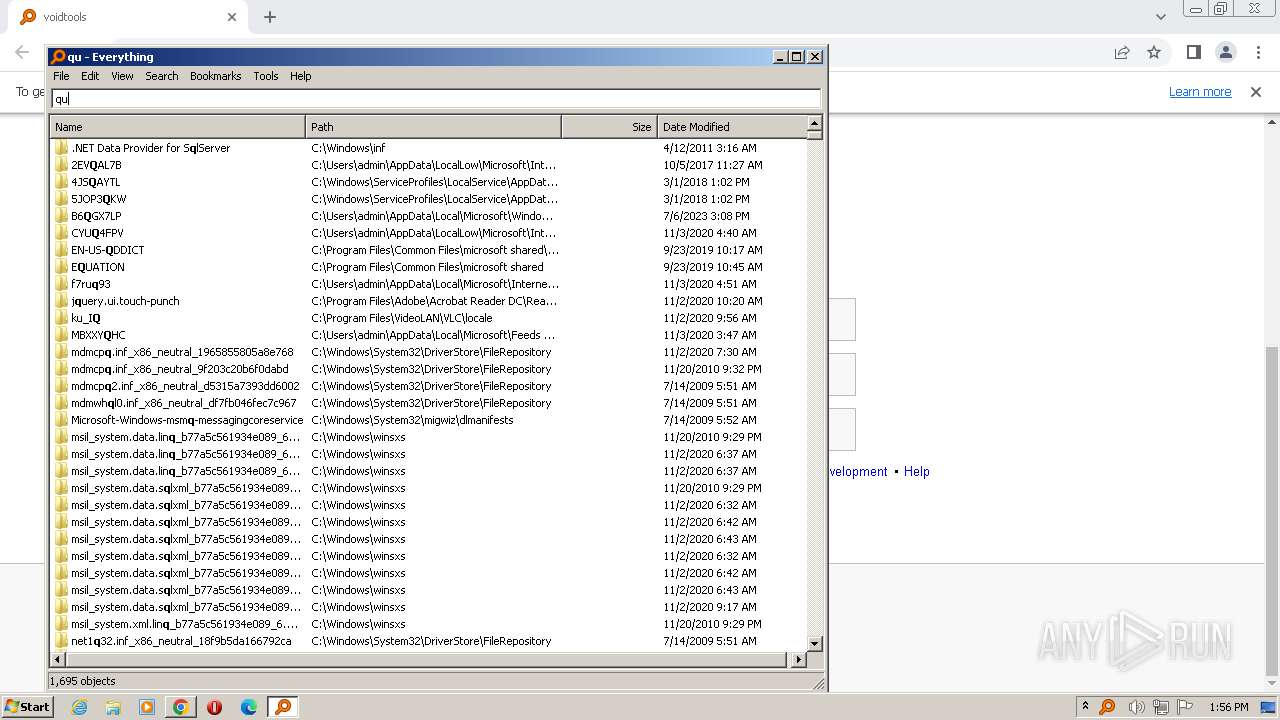Screen dimensions: 1280x720
Task: Select mdmwhql0.inf_x86_neutral_df7fb046fec7c967 entry
Action: [184, 403]
